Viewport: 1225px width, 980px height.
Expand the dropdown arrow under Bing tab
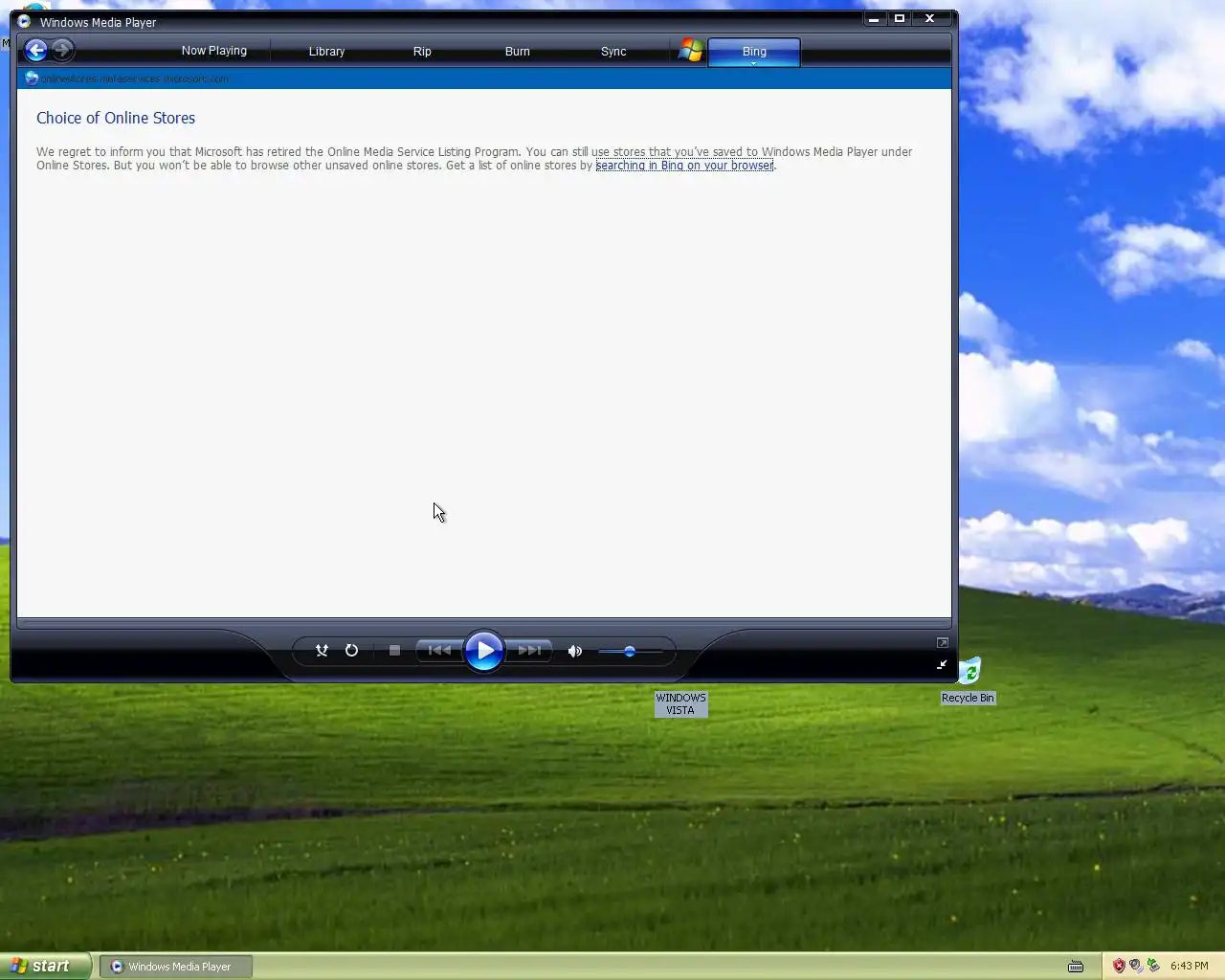(x=754, y=64)
